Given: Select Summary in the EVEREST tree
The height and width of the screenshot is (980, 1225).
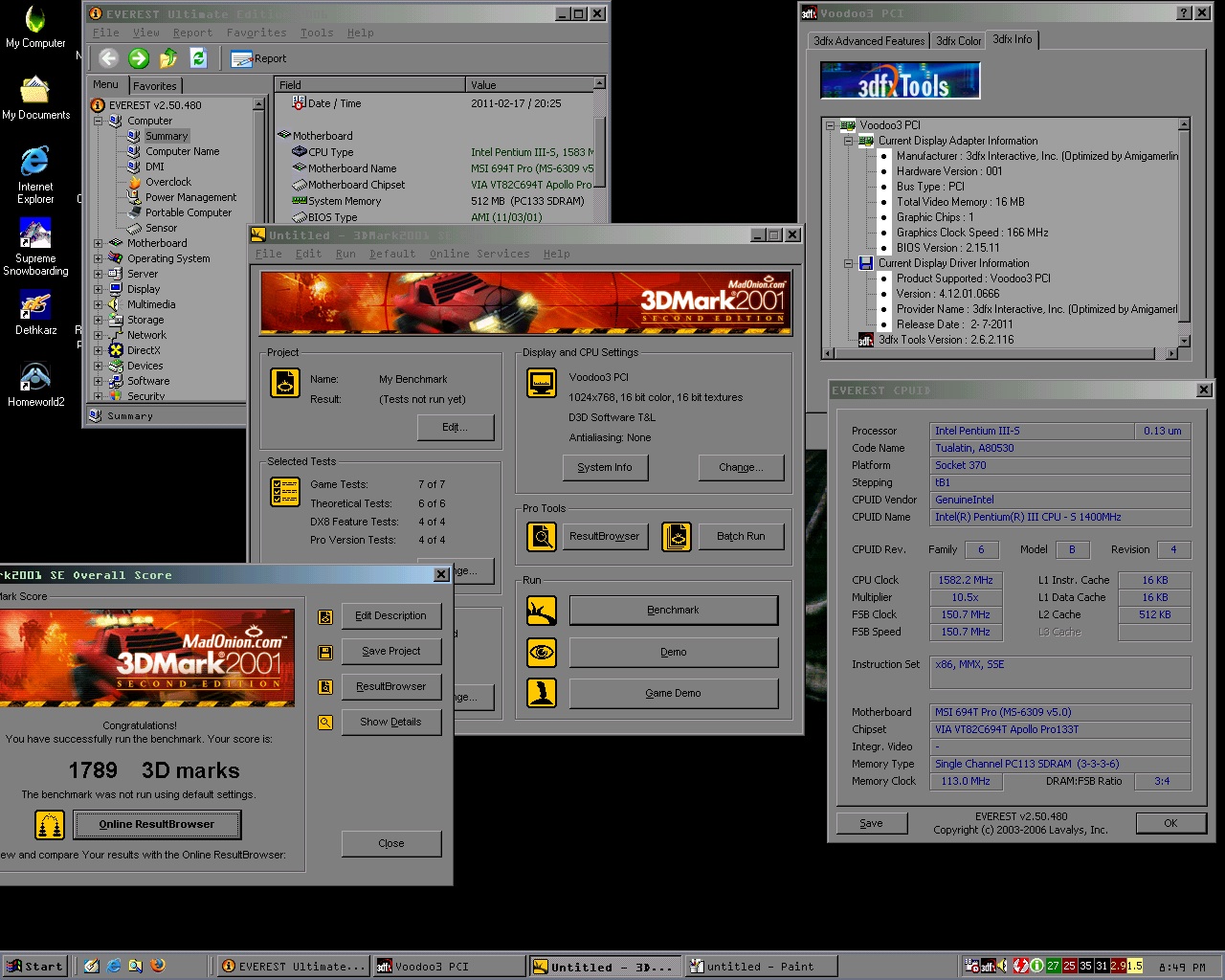Looking at the screenshot, I should [167, 136].
